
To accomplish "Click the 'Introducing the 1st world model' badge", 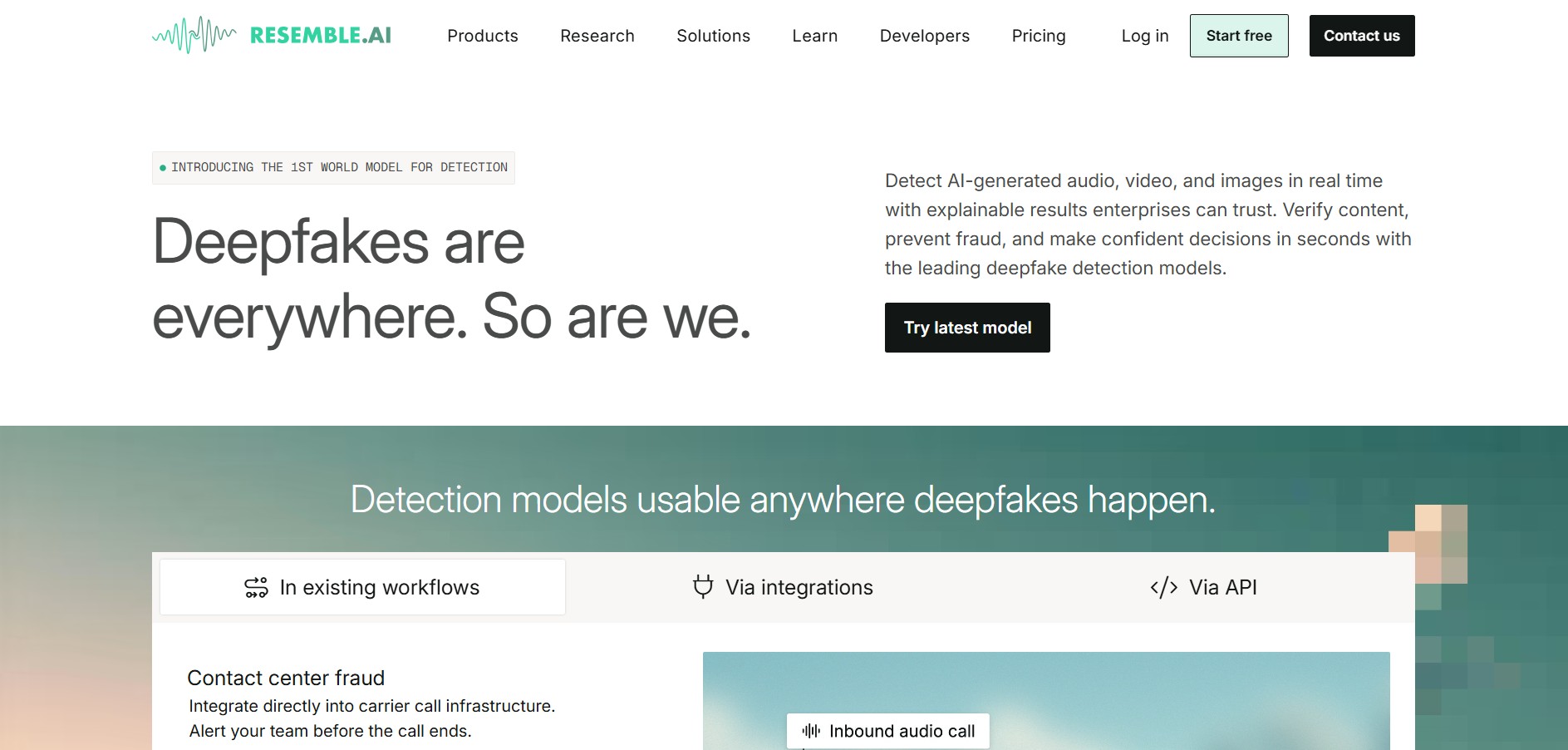I will (333, 168).
